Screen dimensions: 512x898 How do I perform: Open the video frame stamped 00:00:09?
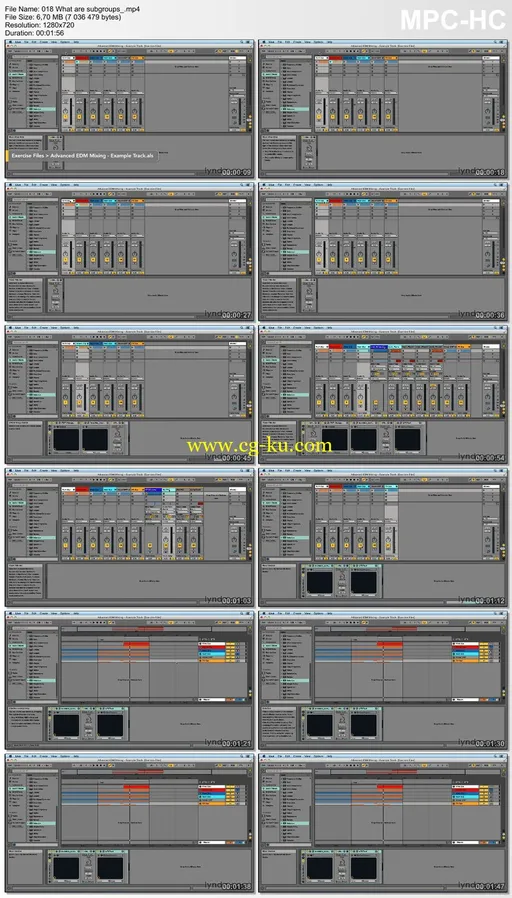click(x=129, y=109)
